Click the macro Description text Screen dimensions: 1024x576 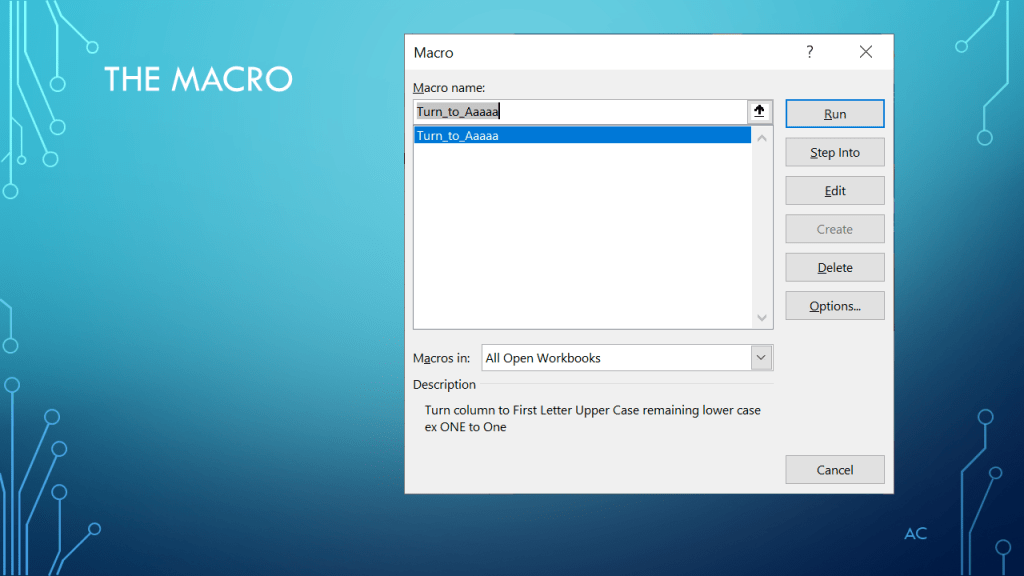click(592, 419)
